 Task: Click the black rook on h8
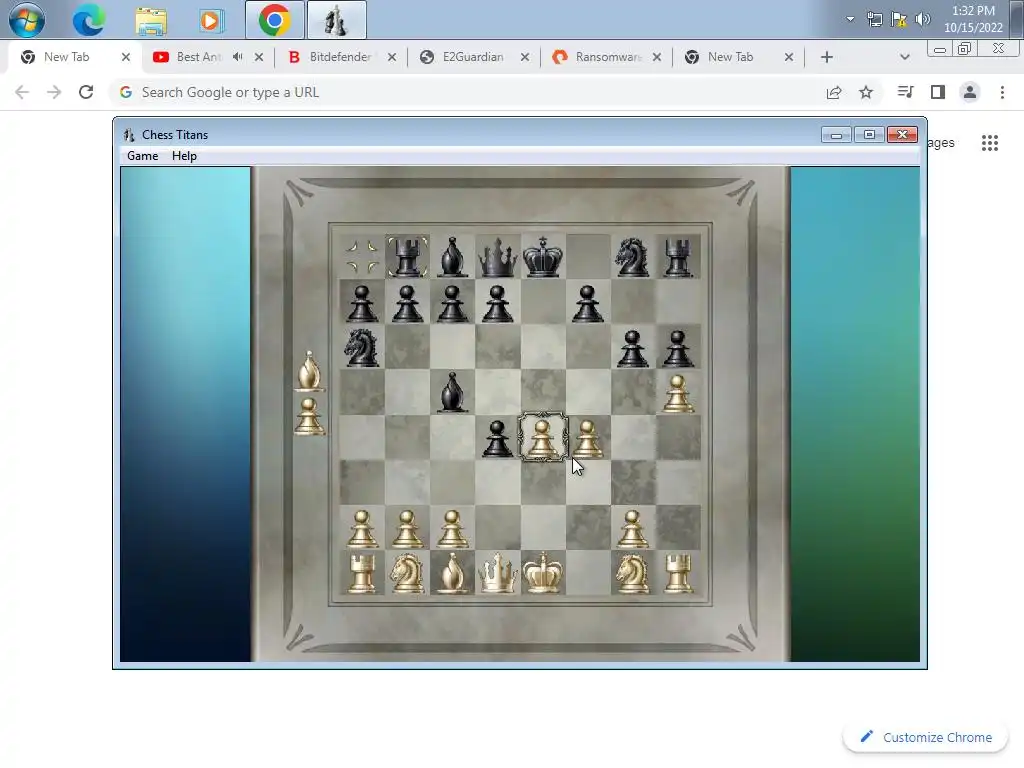pos(677,257)
